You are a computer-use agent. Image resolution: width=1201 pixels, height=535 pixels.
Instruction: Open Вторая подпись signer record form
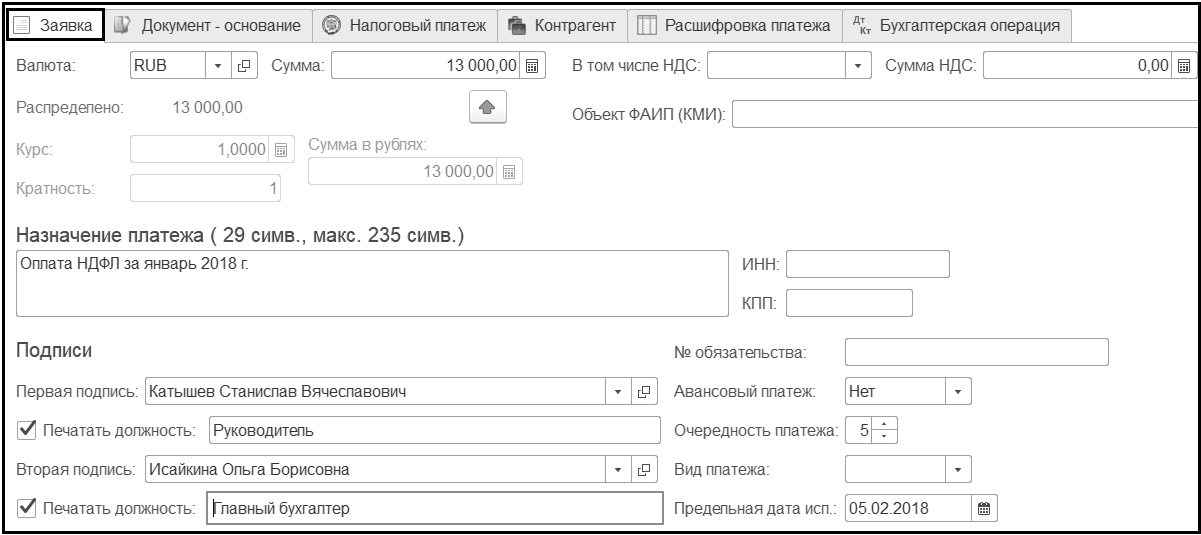pyautogui.click(x=645, y=469)
